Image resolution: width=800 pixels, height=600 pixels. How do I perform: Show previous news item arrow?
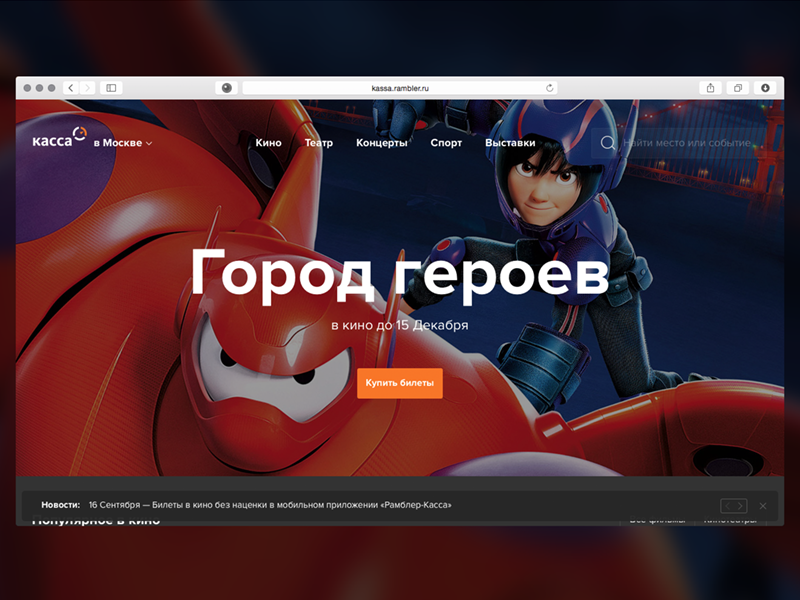click(x=727, y=506)
